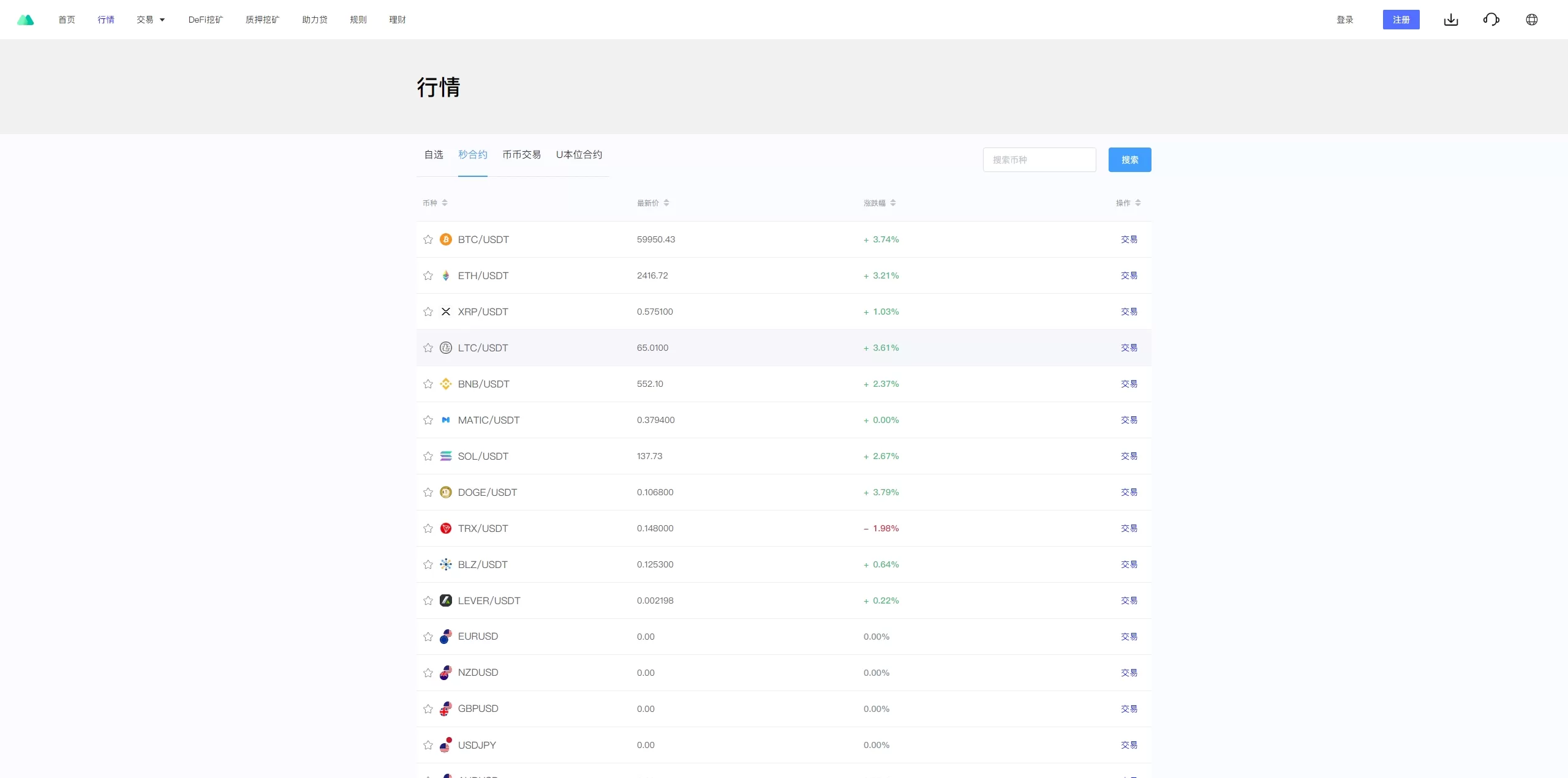The height and width of the screenshot is (778, 1568).
Task: Focus the 搜索币种 search field
Action: 1039,160
